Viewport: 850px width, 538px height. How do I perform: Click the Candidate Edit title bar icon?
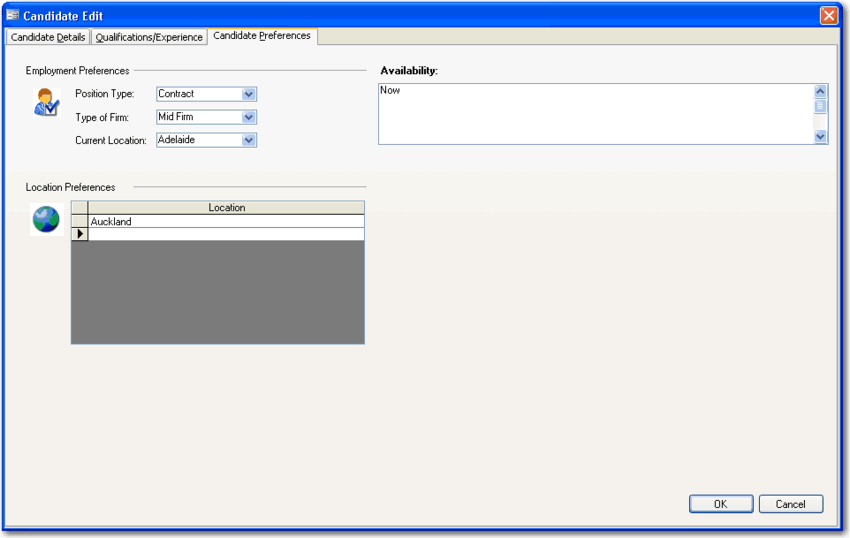coord(13,16)
